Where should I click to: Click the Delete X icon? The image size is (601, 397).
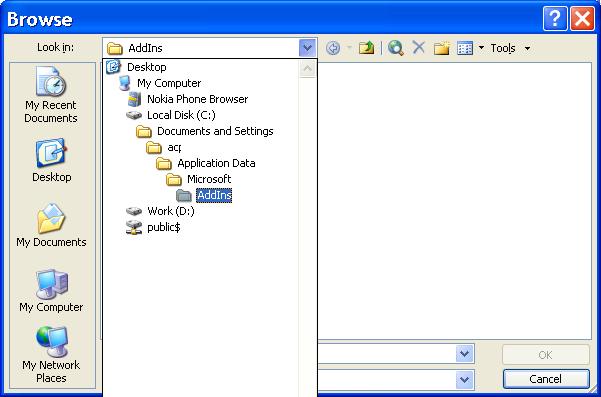[x=419, y=48]
